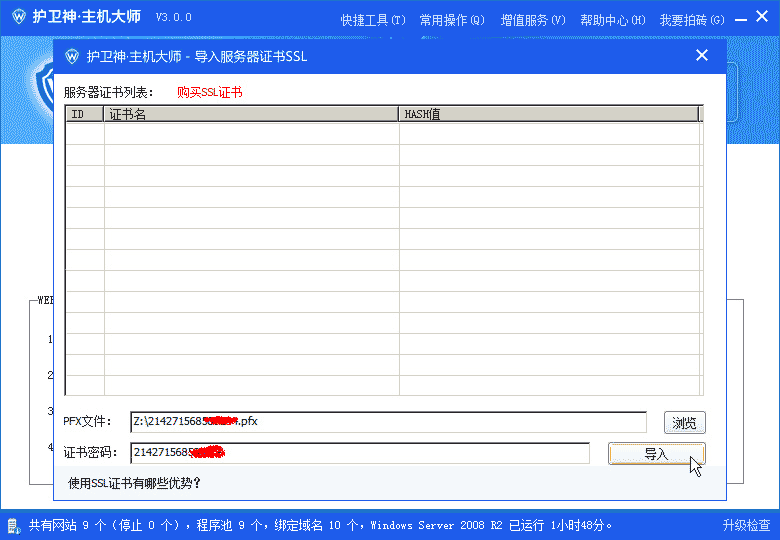Open the 帮助中心(H) menu

613,20
